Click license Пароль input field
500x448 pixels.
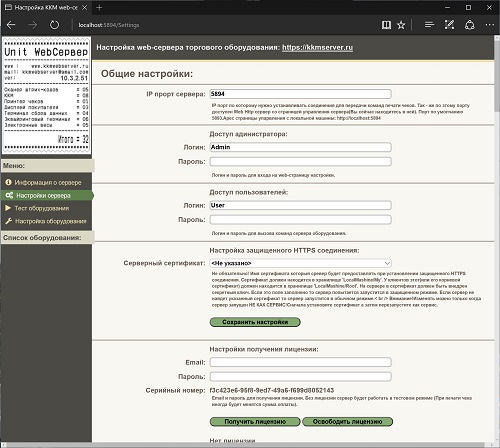300,376
